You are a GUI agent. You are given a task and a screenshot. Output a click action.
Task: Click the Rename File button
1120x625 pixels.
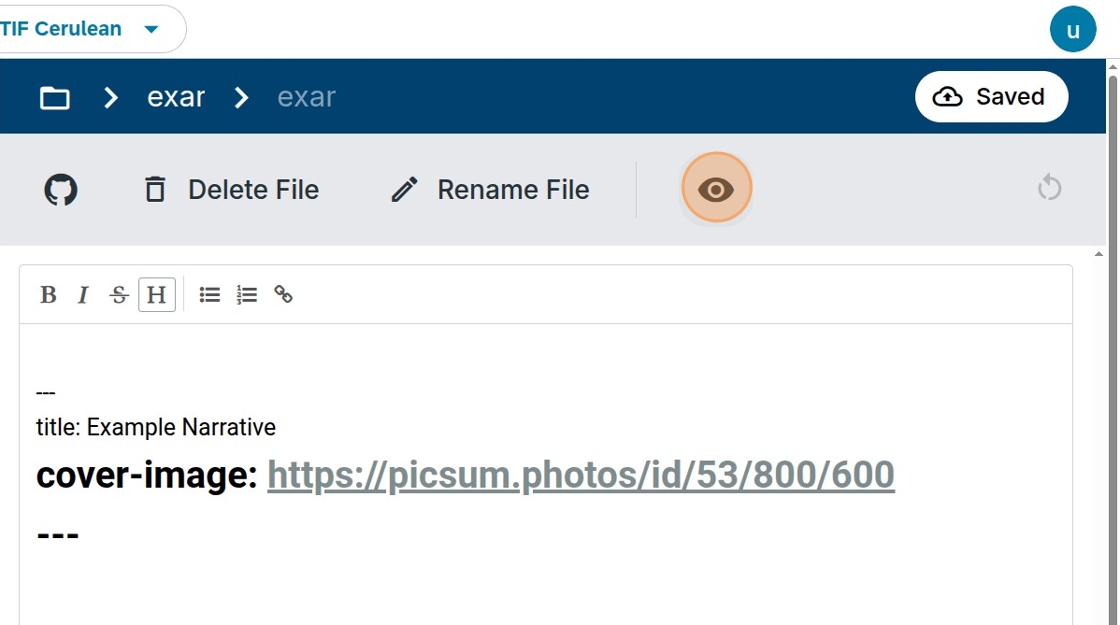click(490, 190)
